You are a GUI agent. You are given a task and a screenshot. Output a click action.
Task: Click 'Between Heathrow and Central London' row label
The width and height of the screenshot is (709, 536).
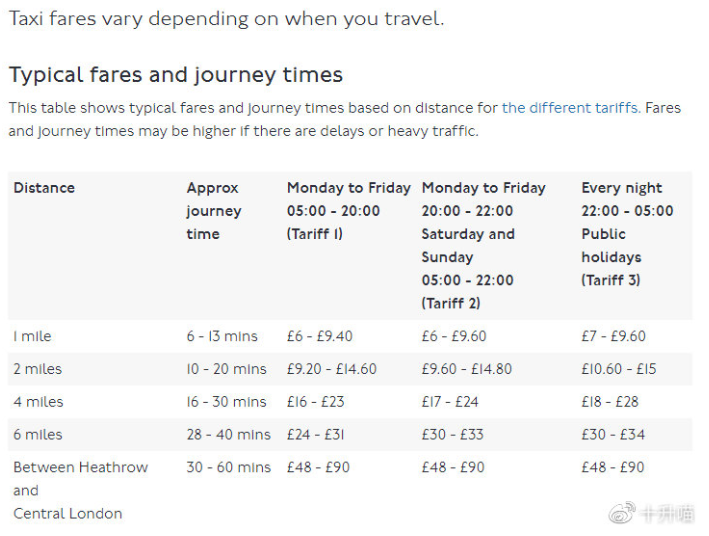pyautogui.click(x=80, y=490)
